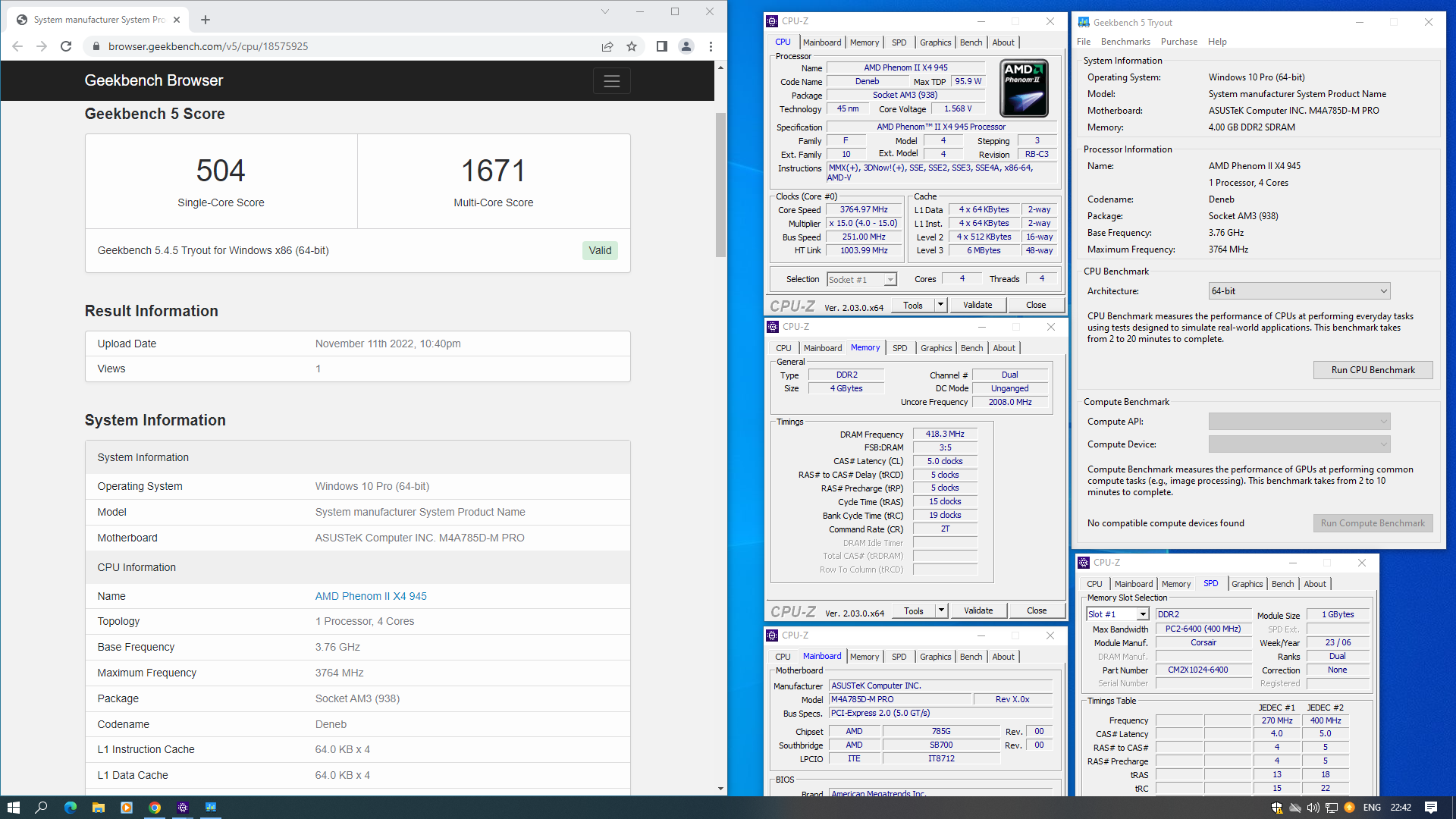Screen dimensions: 1456x819
Task: Expand the Tools dropdown arrow in top CPU-Z window
Action: (x=940, y=305)
